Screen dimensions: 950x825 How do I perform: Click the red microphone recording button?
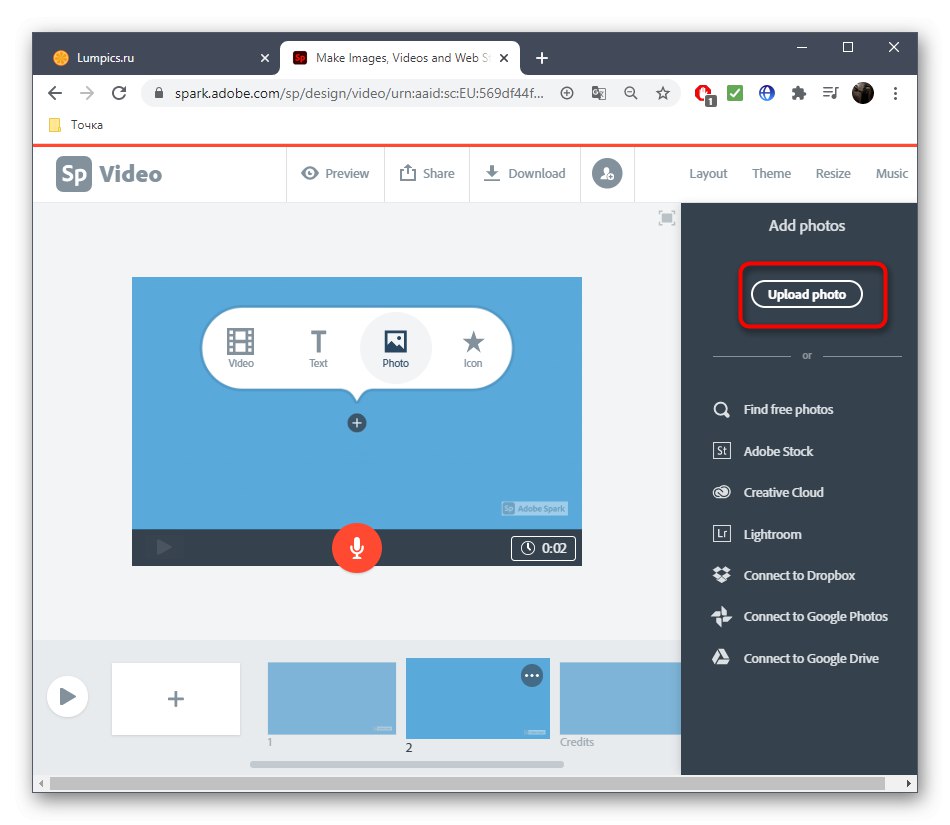tap(357, 548)
